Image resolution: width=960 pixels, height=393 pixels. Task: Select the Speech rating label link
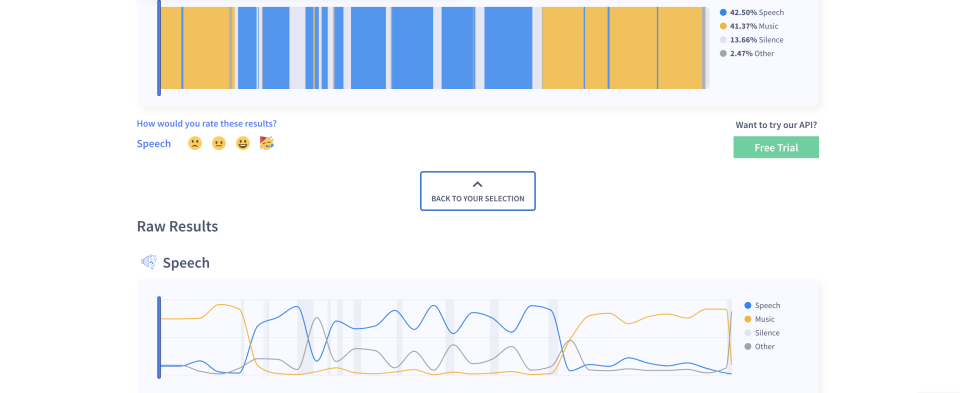click(154, 144)
